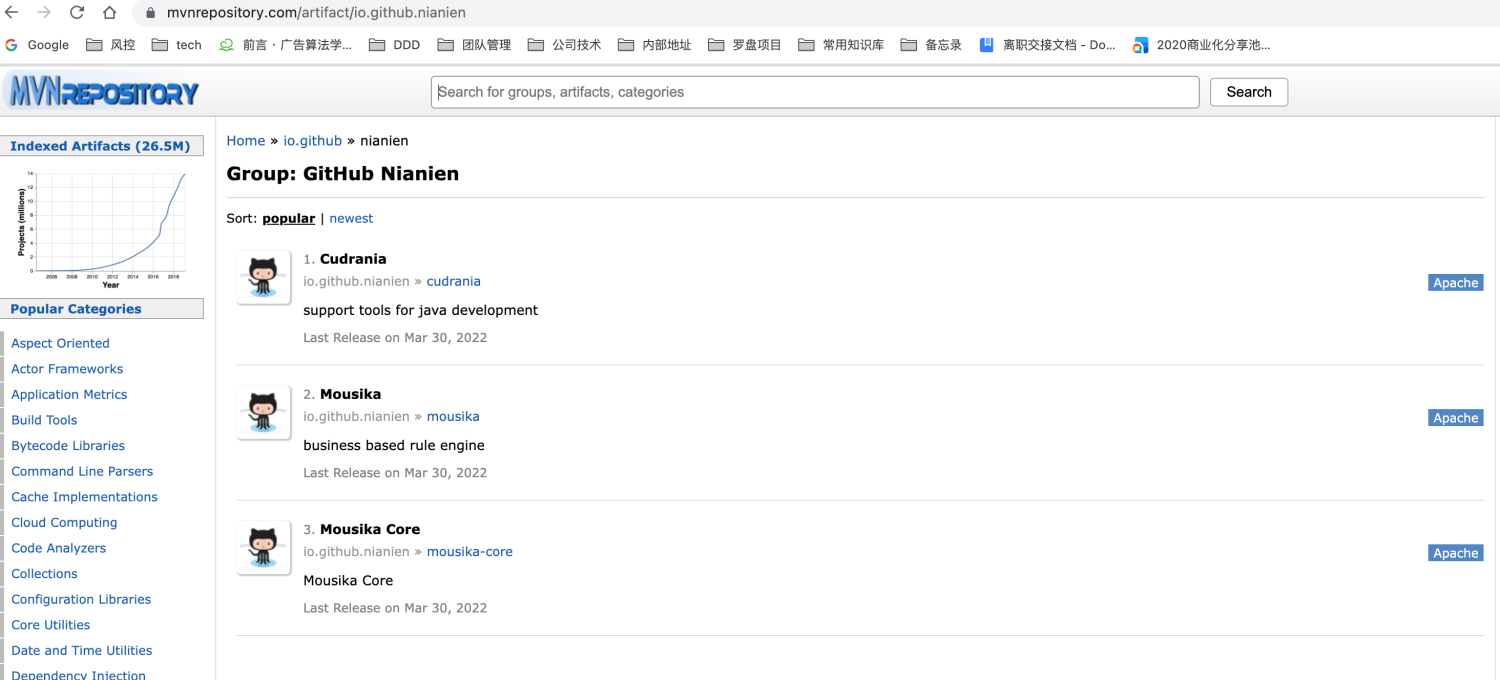The width and height of the screenshot is (1500, 680).
Task: Click the MVNRepository logo
Action: [103, 93]
